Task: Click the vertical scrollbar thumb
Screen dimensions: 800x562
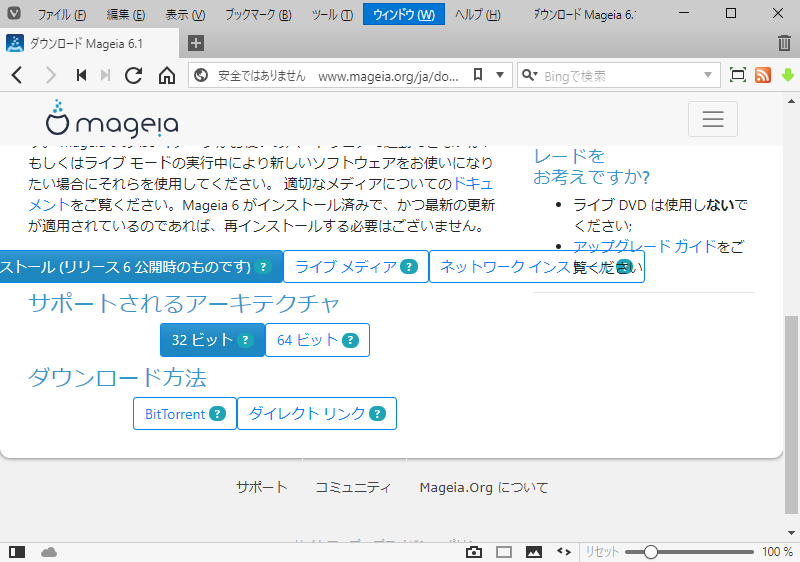Action: pos(791,415)
